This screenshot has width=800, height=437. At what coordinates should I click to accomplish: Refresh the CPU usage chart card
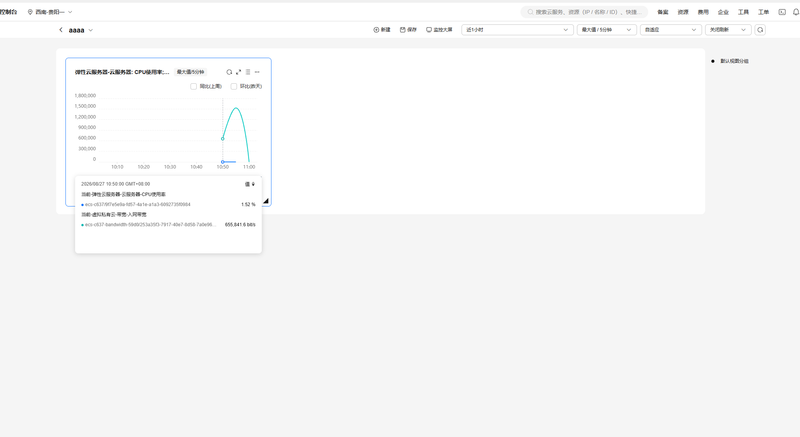click(x=229, y=72)
